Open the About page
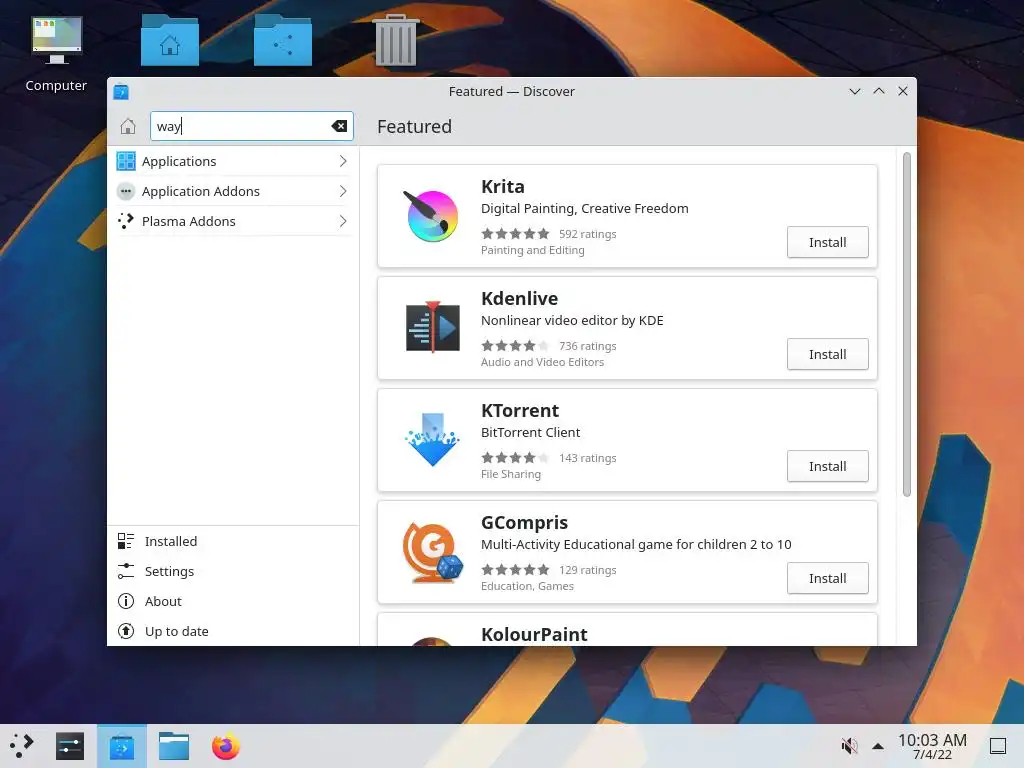1024x768 pixels. tap(233, 601)
